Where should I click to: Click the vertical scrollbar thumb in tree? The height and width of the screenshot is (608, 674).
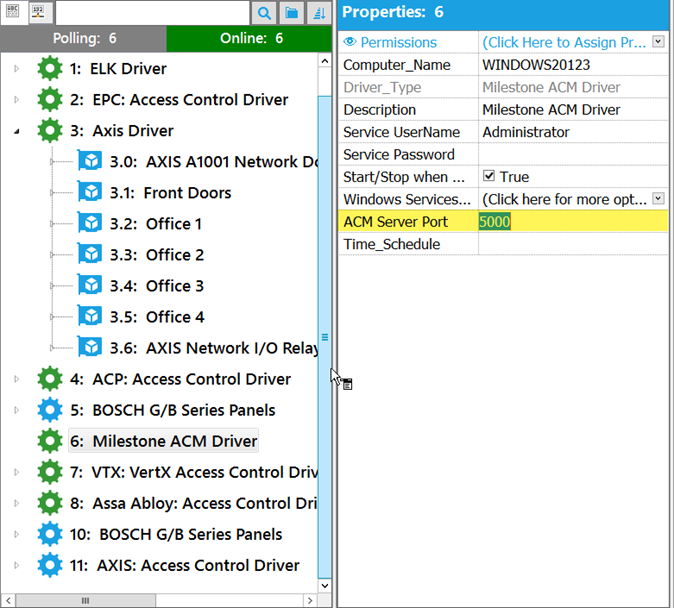point(325,337)
